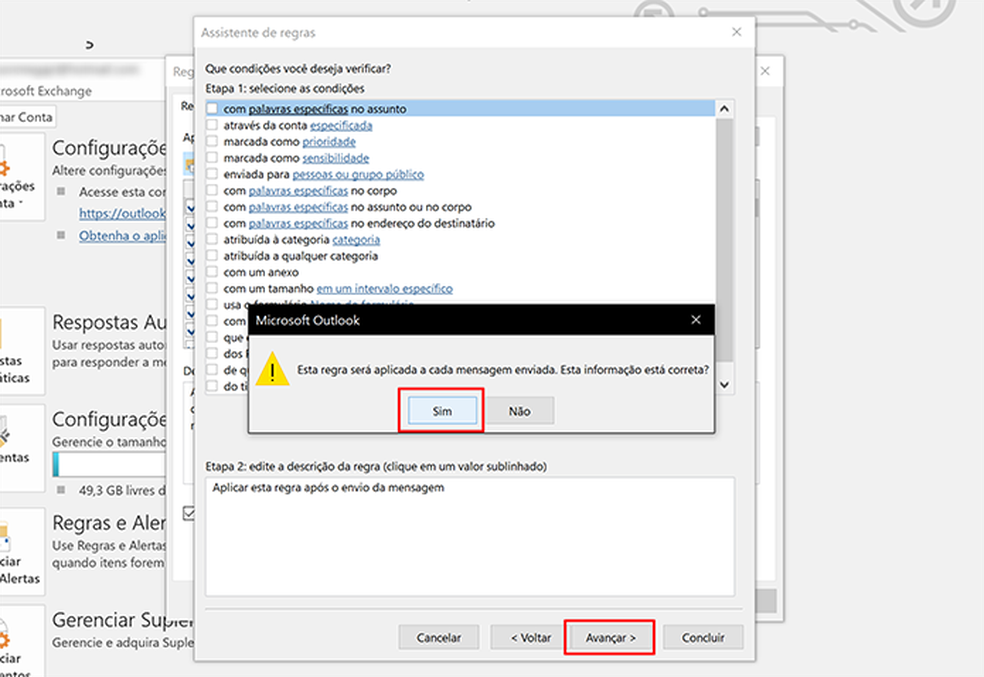Close the Regras e Alertas background dialog
Screen dimensions: 984x677
765,71
